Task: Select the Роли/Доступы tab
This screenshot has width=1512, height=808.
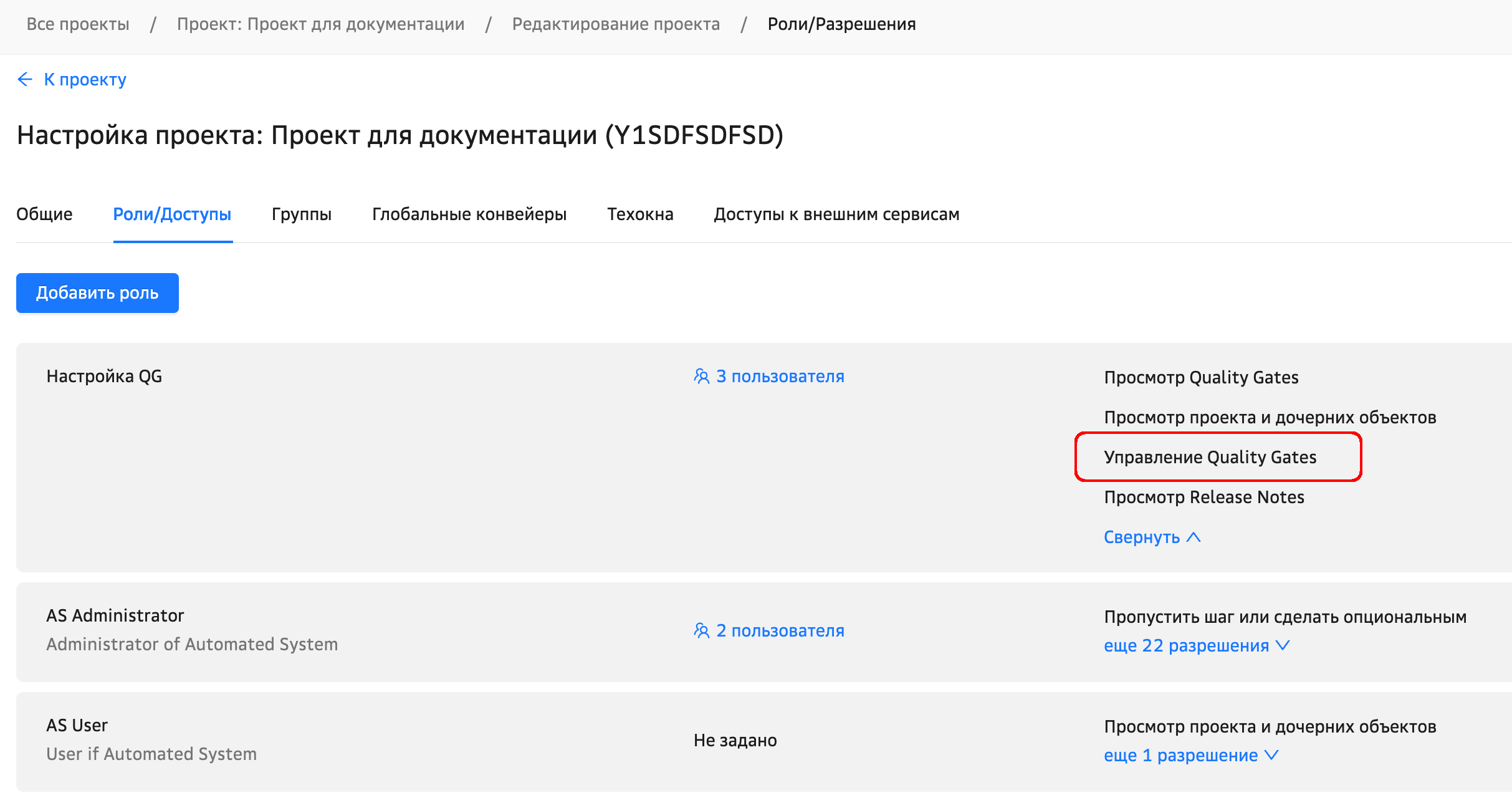Action: pos(172,214)
